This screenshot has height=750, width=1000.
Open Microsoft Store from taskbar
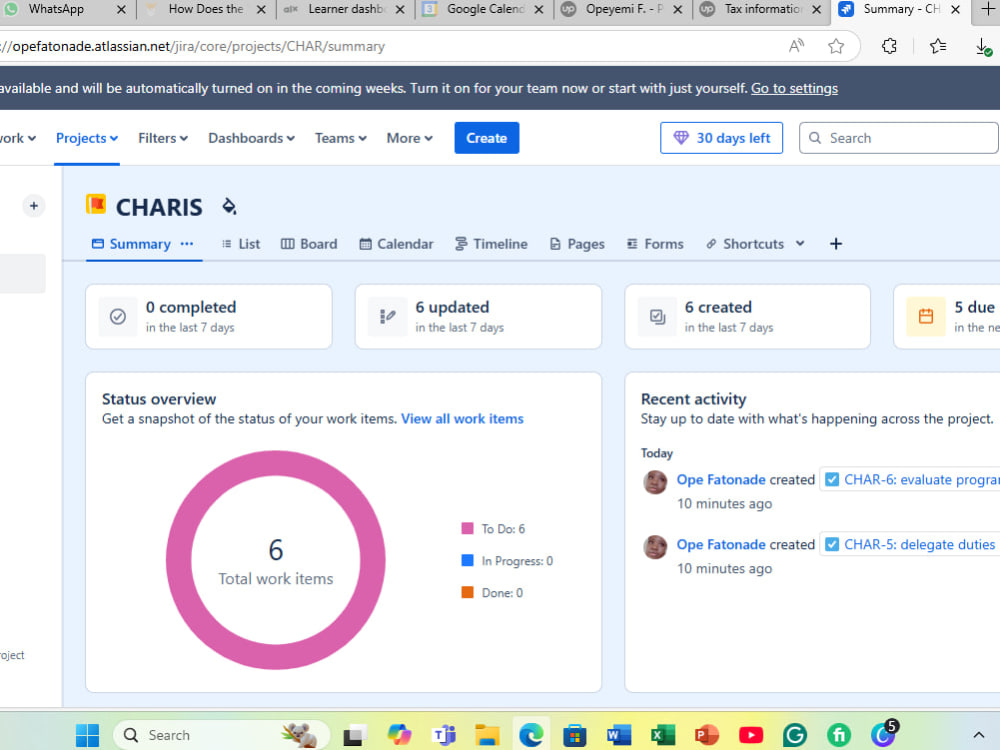(x=575, y=735)
